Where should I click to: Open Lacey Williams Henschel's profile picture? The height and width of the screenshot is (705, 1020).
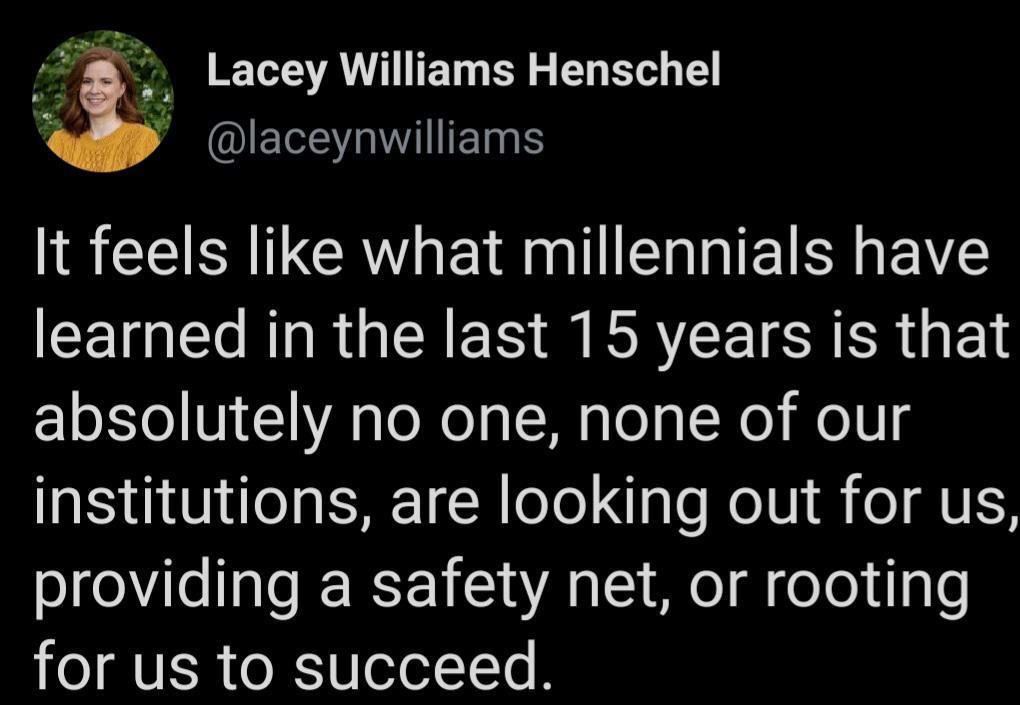[102, 102]
